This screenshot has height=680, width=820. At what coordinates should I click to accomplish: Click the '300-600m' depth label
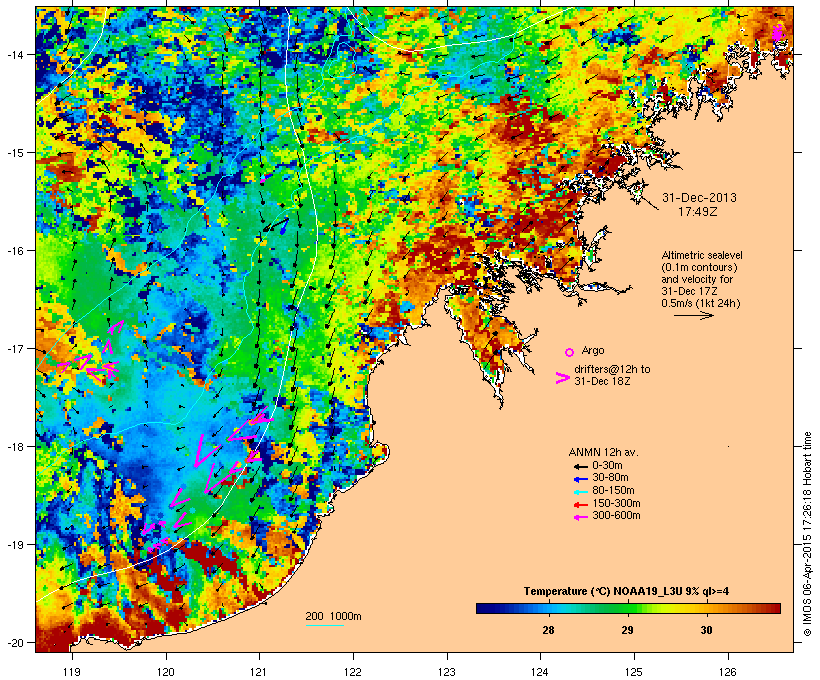click(616, 516)
